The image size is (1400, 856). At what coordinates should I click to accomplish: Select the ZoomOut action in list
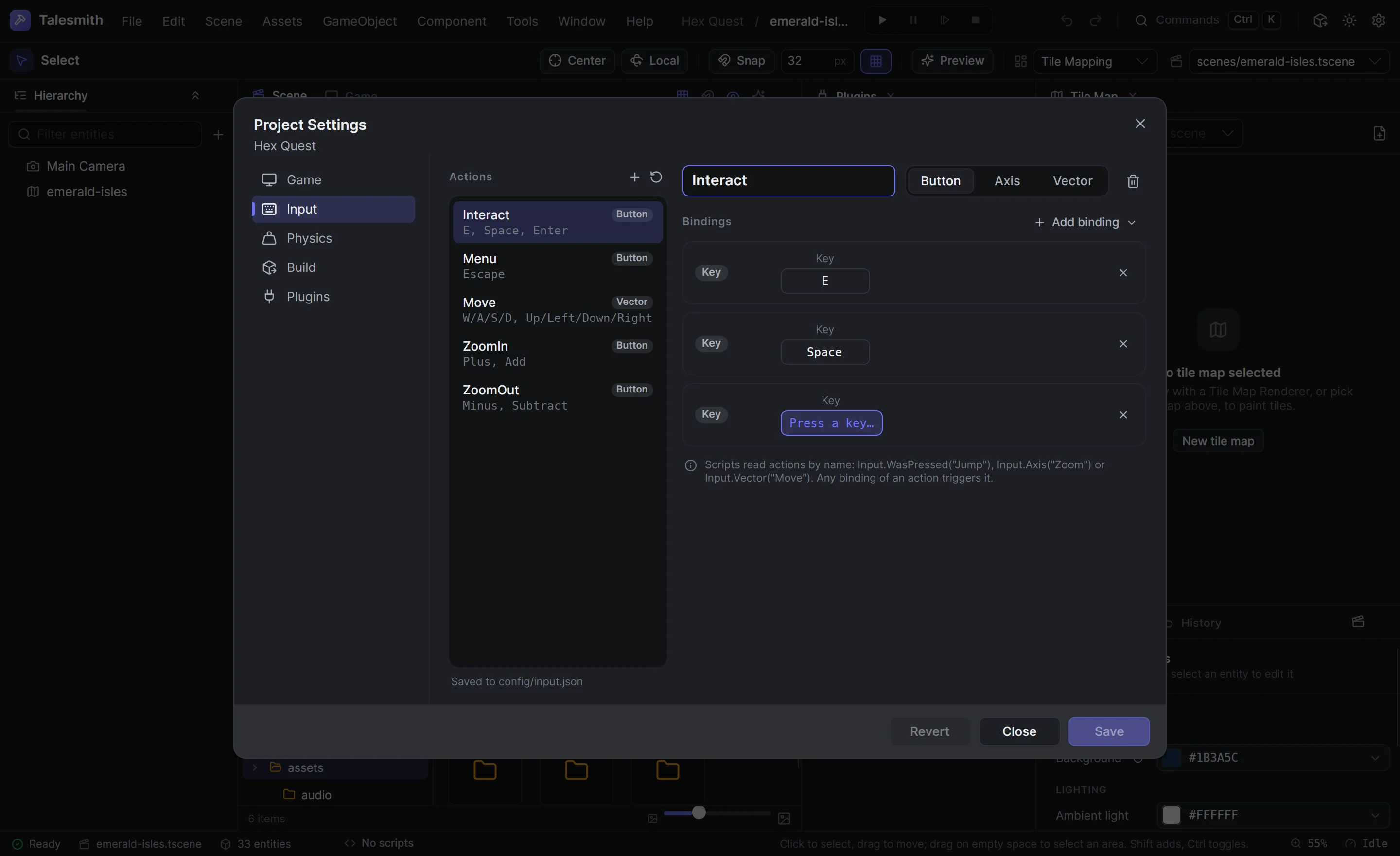point(558,397)
